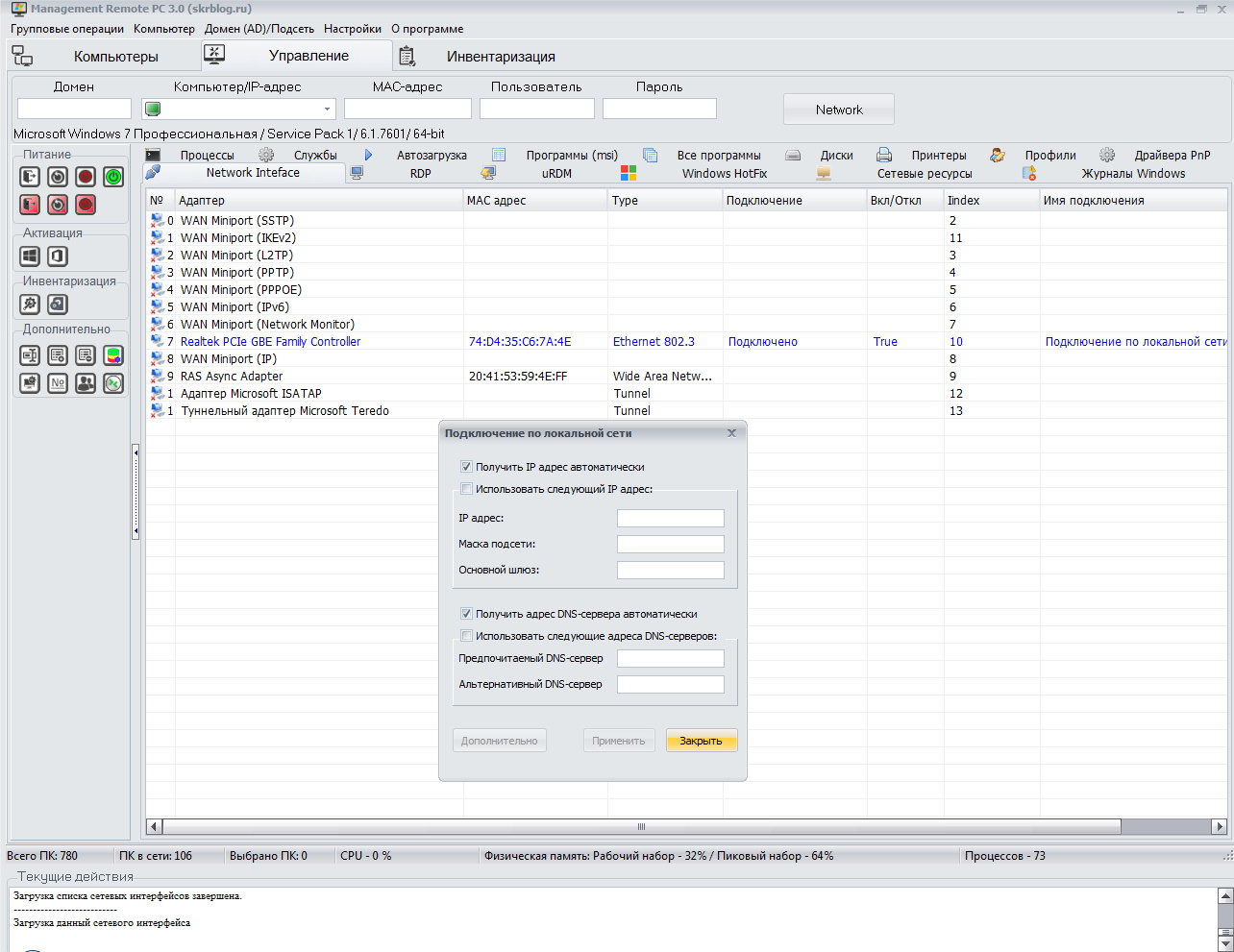Select the Управление main tab
The image size is (1234, 952).
[x=297, y=56]
